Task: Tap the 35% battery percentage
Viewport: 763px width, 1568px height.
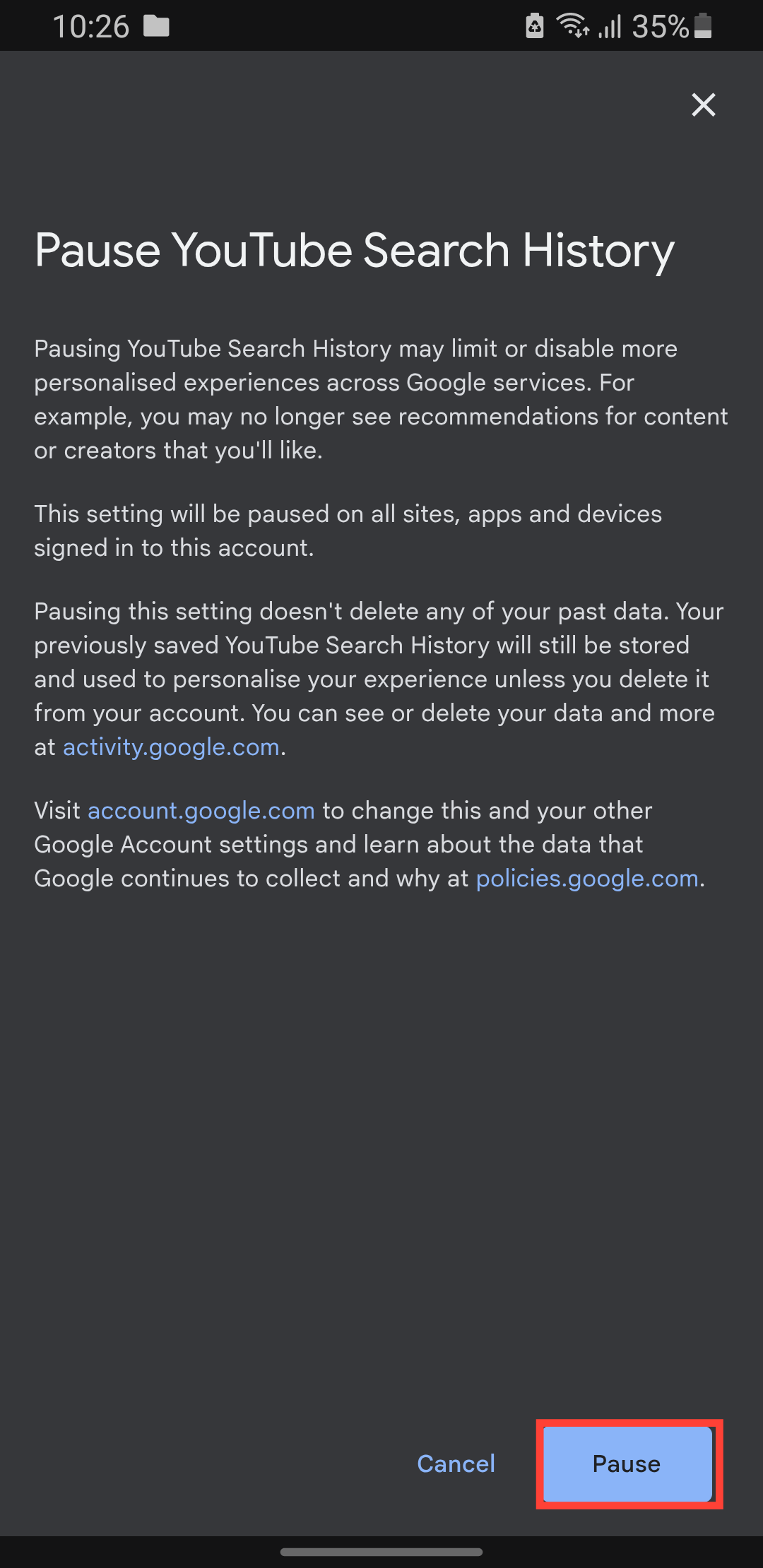Action: (x=660, y=27)
